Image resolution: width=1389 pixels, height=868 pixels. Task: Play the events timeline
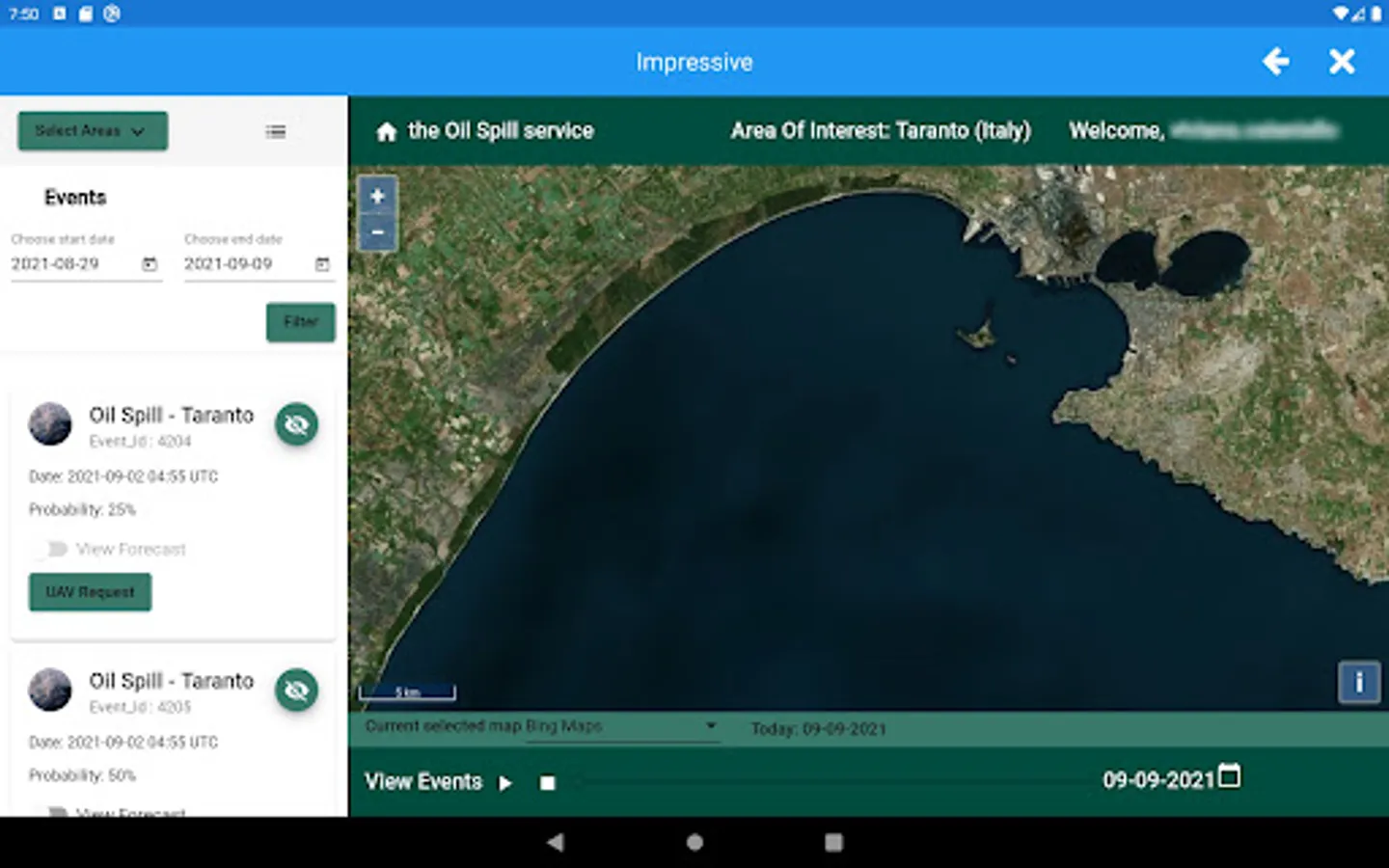point(505,783)
